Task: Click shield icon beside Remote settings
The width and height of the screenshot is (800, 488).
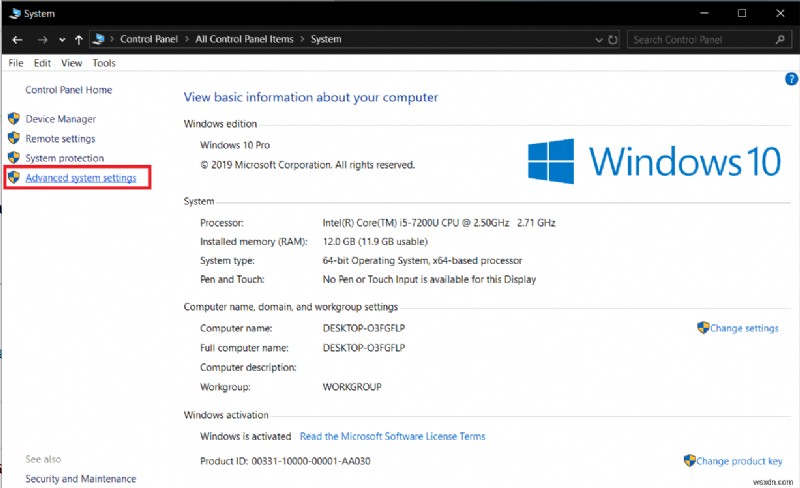Action: point(14,138)
